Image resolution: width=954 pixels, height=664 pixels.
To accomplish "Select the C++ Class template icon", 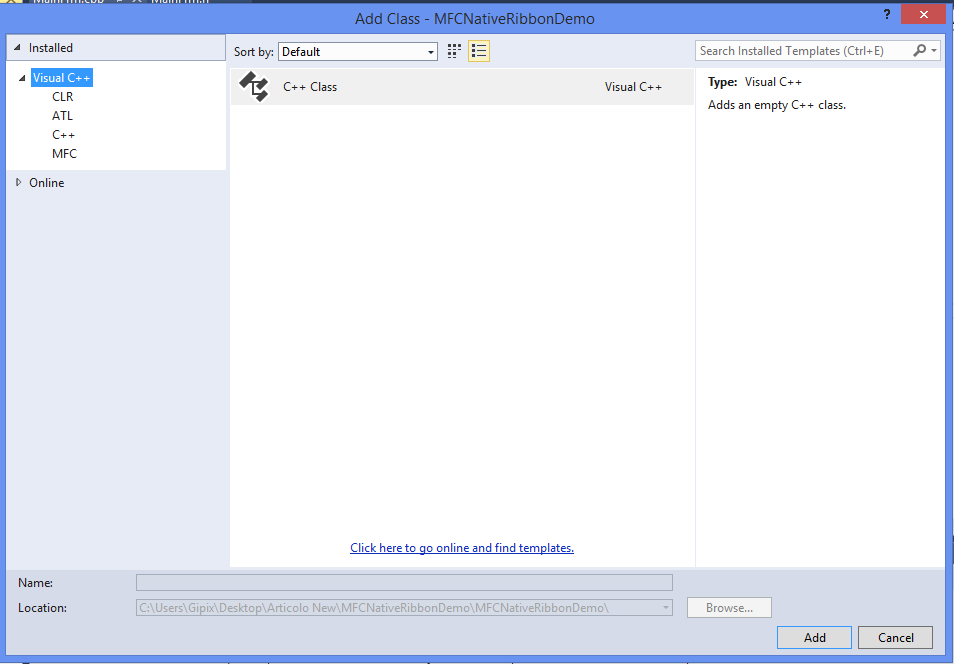I will pyautogui.click(x=254, y=86).
